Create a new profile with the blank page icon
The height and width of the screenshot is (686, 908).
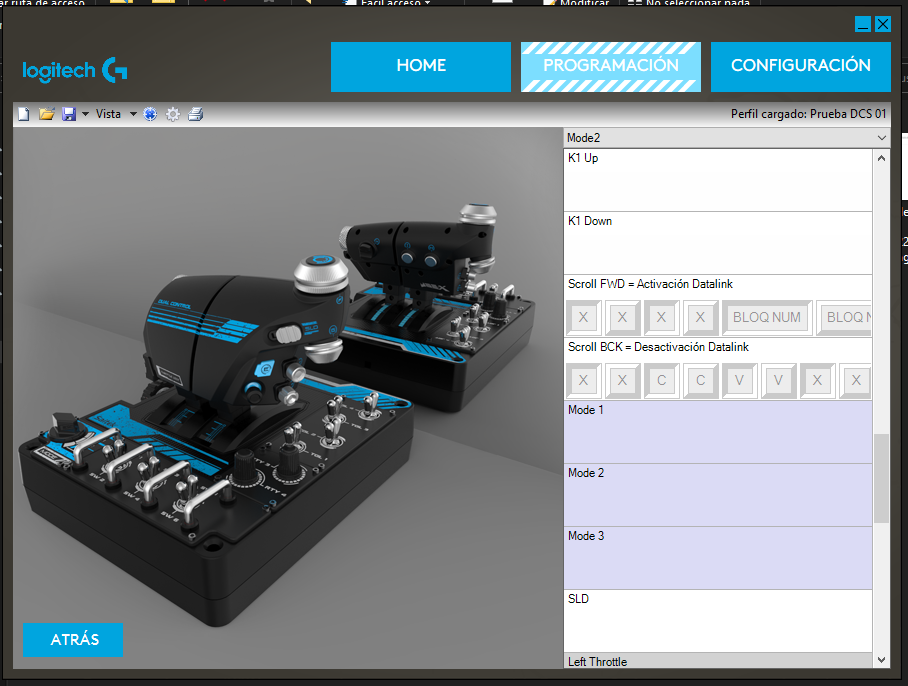[x=24, y=115]
